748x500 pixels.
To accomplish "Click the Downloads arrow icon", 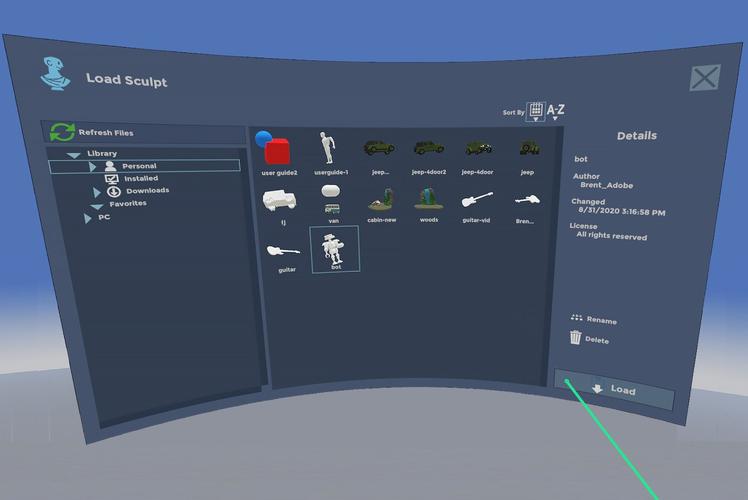I will (x=113, y=191).
